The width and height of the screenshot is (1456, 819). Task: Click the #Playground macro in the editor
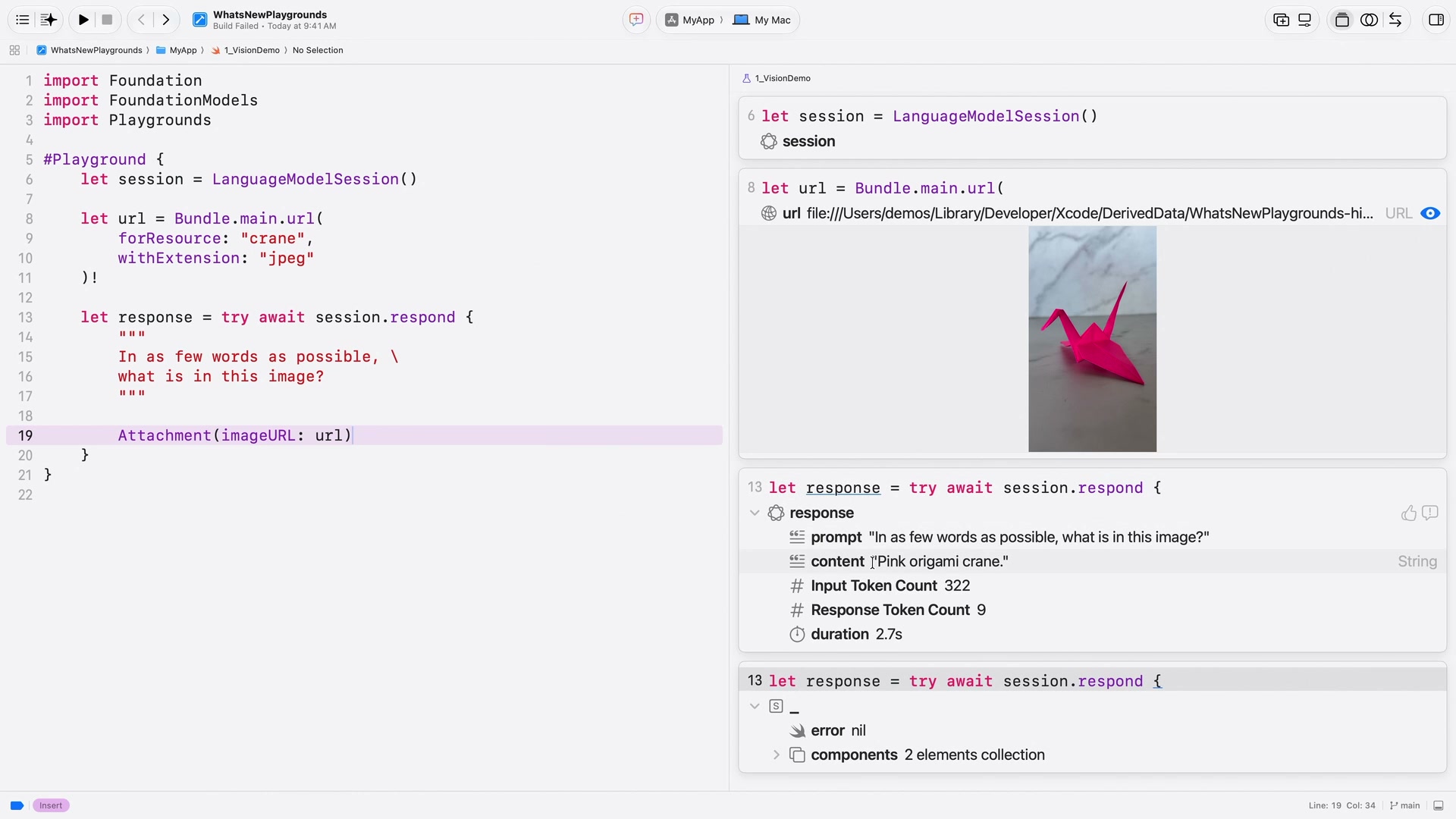pos(94,159)
